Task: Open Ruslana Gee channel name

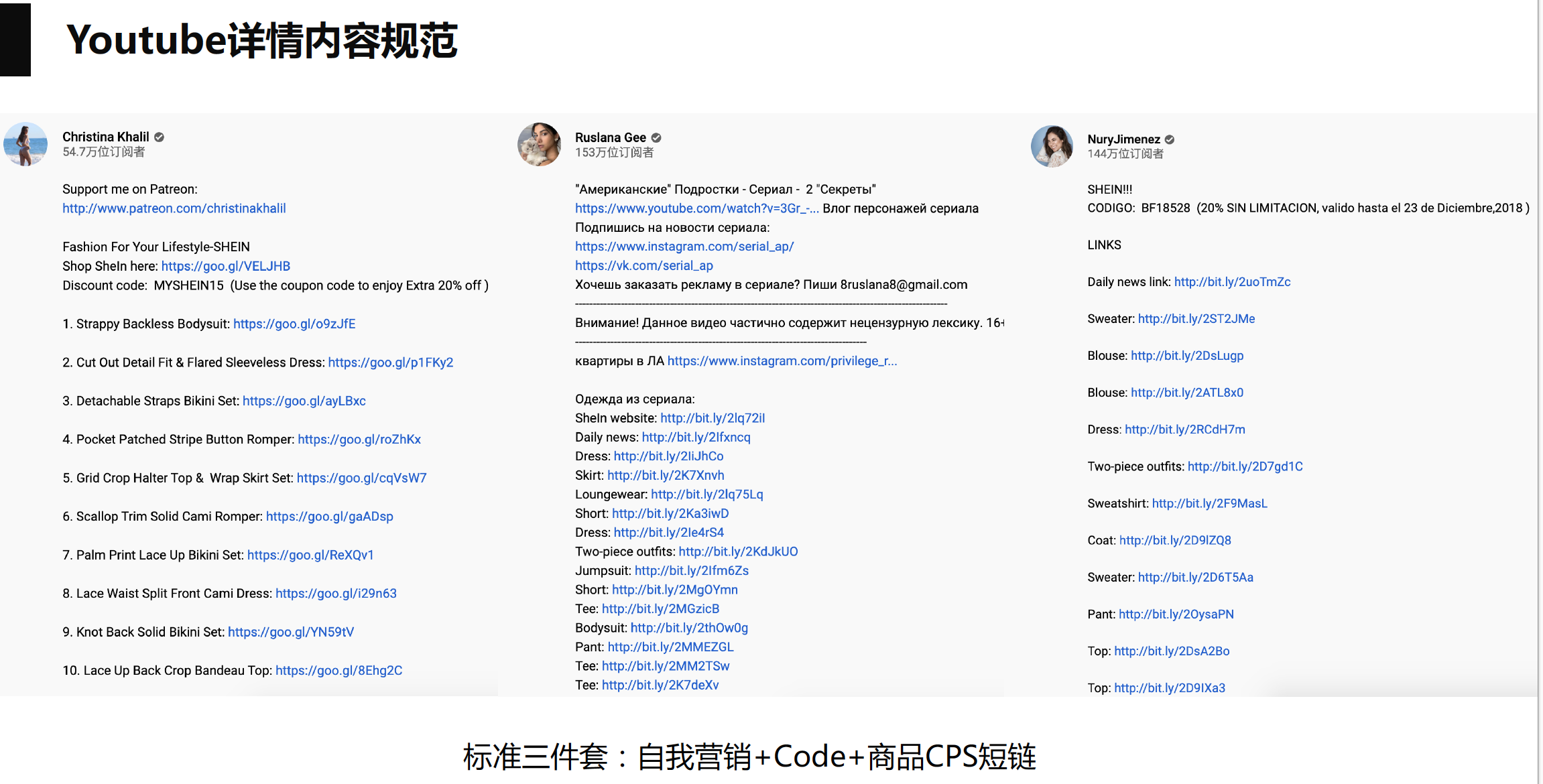Action: click(611, 137)
